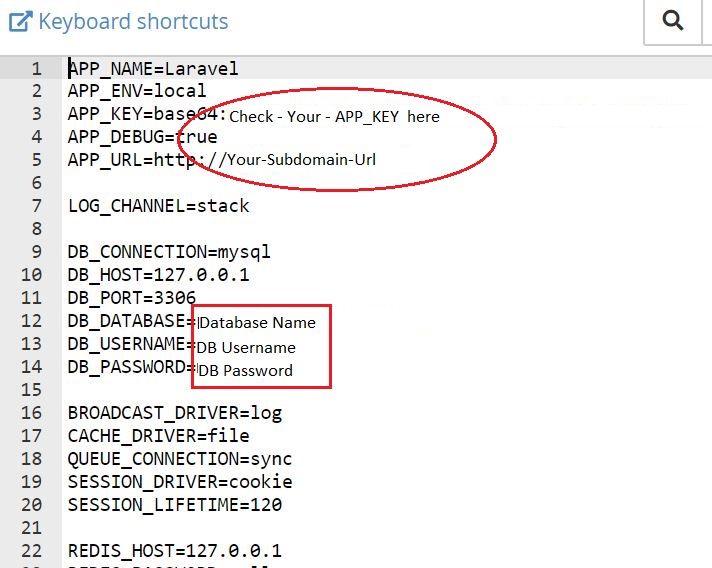Click the REDIS_HOST=127.0.0.1 line
Viewport: 712px width, 568px height.
(175, 551)
